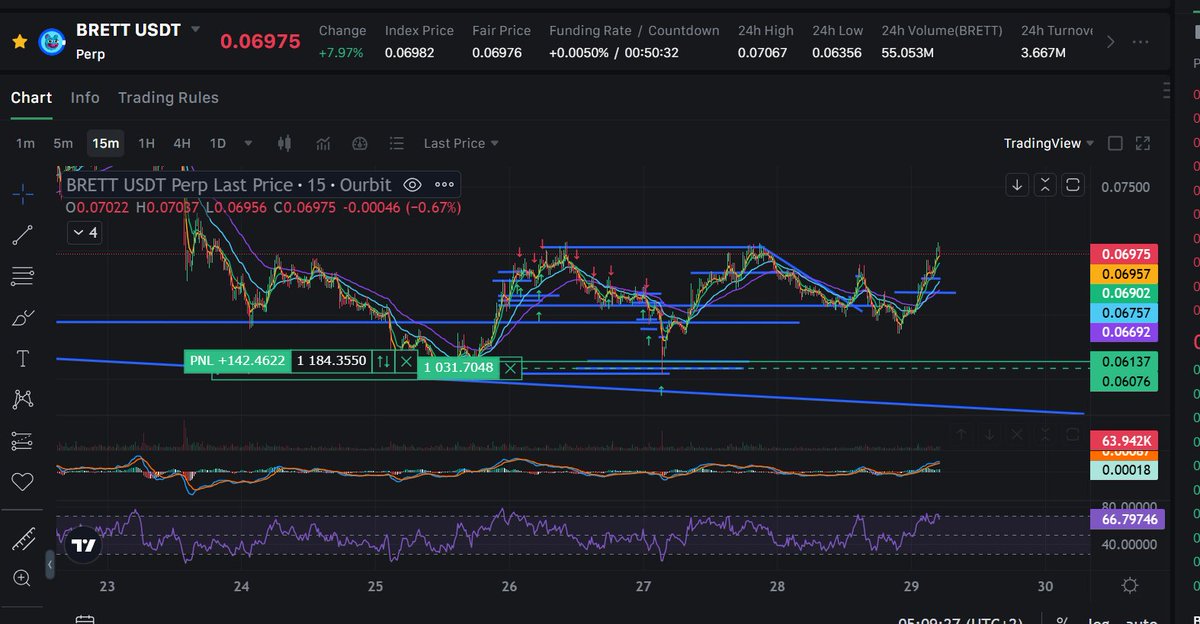Click the 1 184.3550 position size label

tap(331, 361)
